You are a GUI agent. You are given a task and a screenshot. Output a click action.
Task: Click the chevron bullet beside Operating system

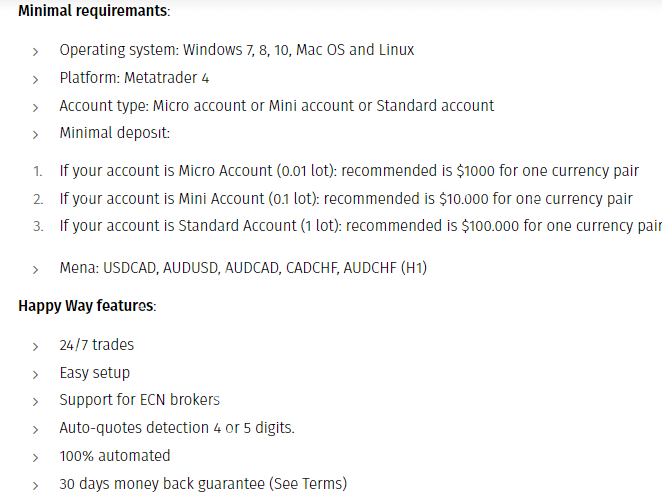[x=36, y=50]
